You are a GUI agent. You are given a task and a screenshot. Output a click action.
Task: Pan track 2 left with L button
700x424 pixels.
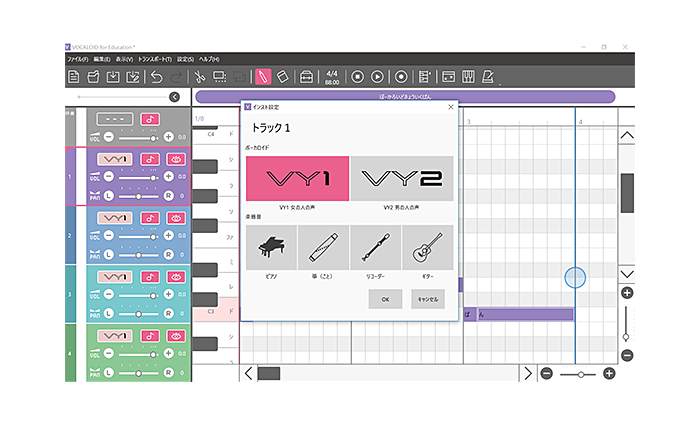pyautogui.click(x=108, y=255)
